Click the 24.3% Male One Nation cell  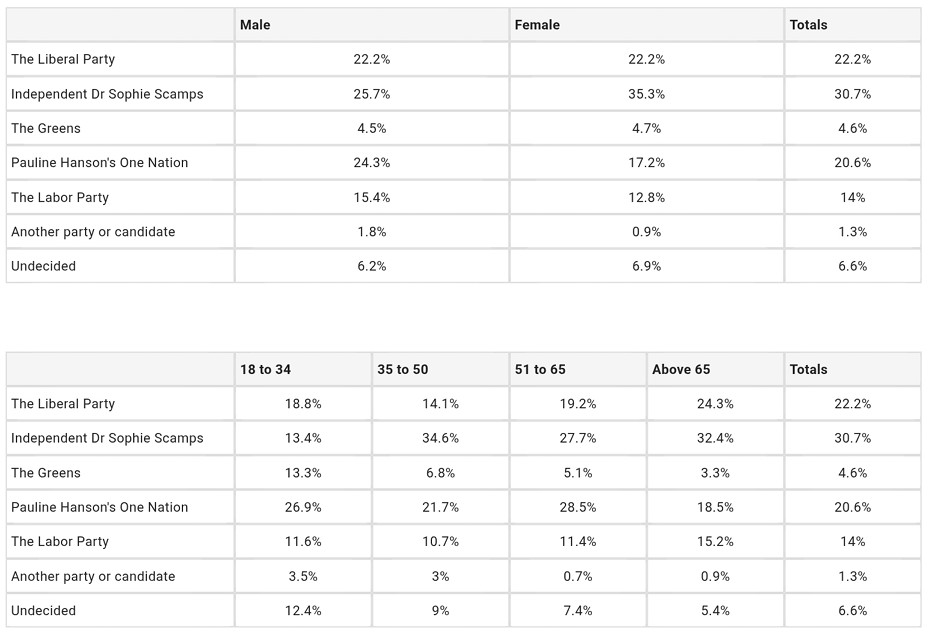371,163
